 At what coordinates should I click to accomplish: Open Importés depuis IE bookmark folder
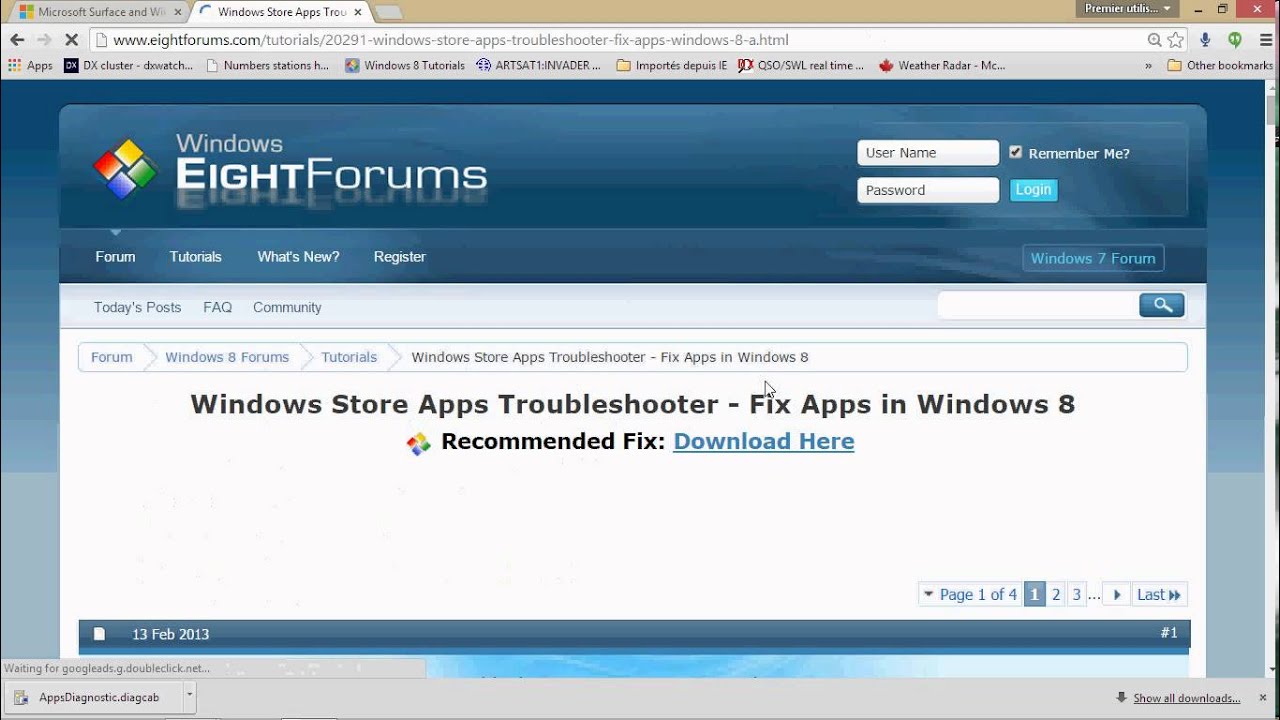coord(672,65)
